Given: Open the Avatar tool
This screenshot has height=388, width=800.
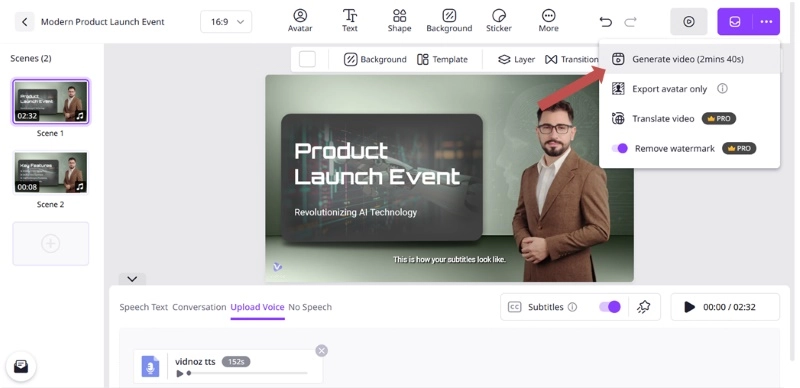Looking at the screenshot, I should pos(300,21).
